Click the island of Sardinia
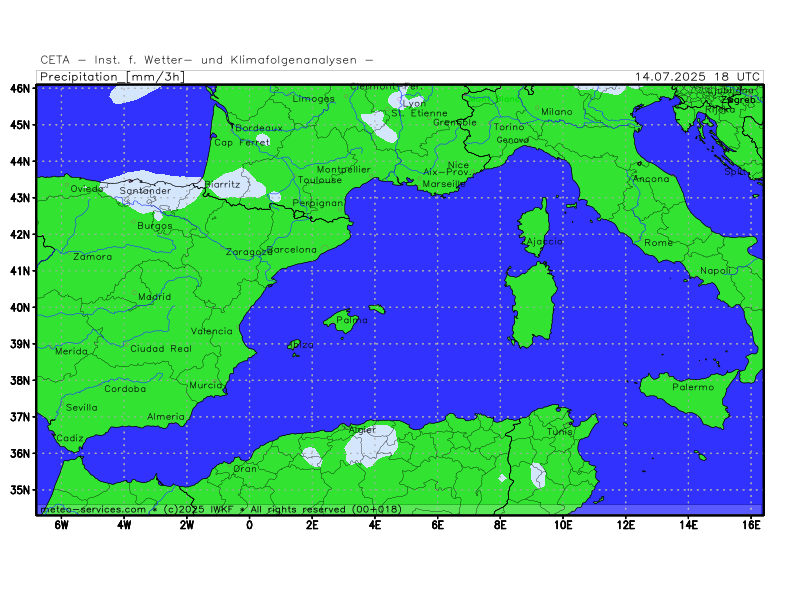The height and width of the screenshot is (600, 800). coord(532,306)
